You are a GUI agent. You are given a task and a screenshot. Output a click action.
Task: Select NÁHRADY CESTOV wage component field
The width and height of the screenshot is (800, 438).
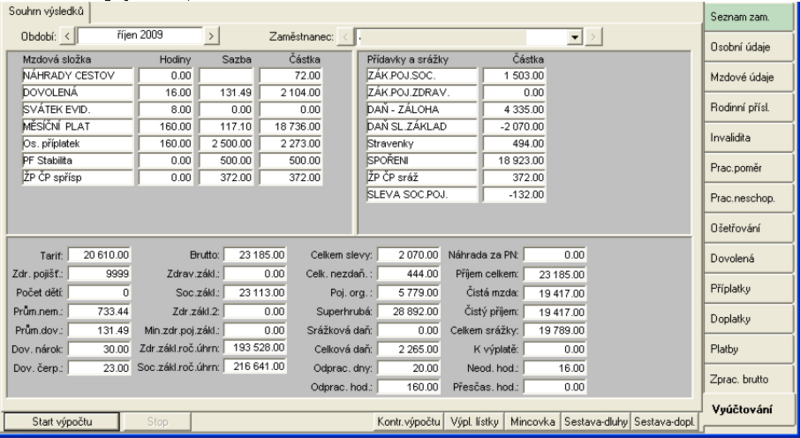click(x=78, y=76)
